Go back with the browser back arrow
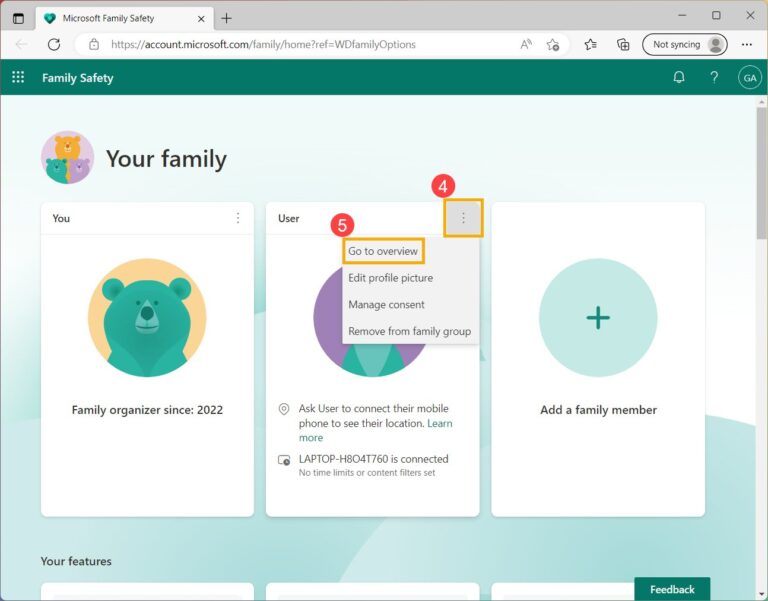768x601 pixels. (x=21, y=45)
